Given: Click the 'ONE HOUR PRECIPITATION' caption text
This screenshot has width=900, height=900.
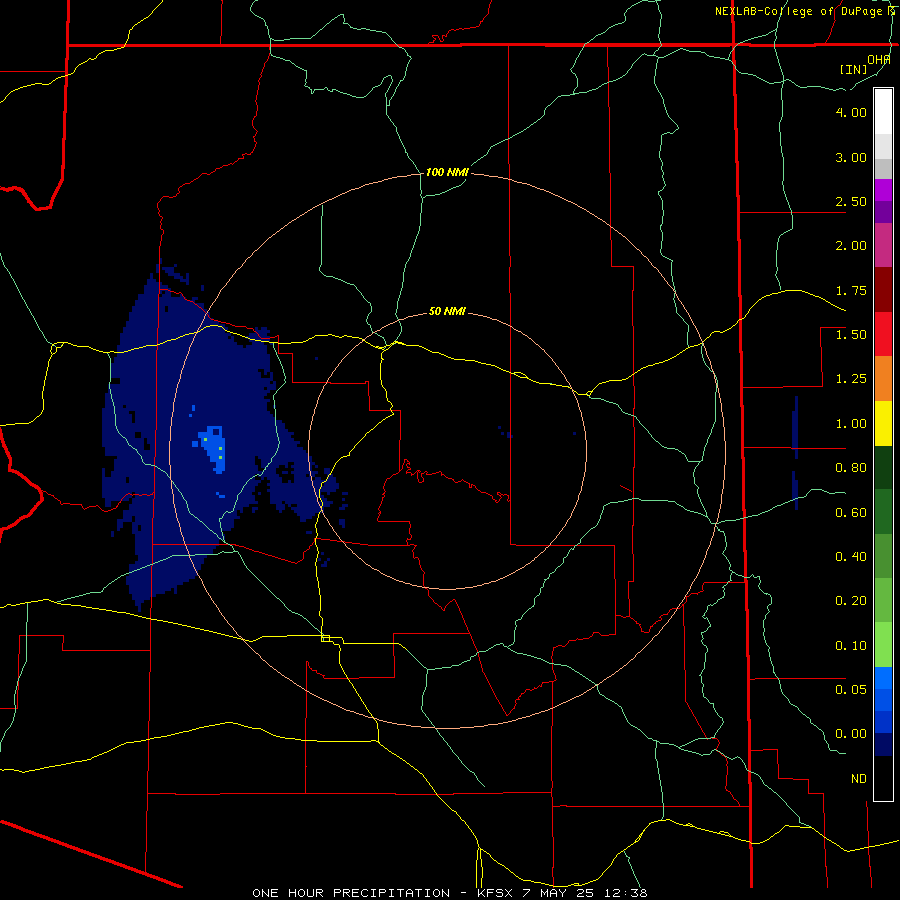Looking at the screenshot, I should 351,893.
